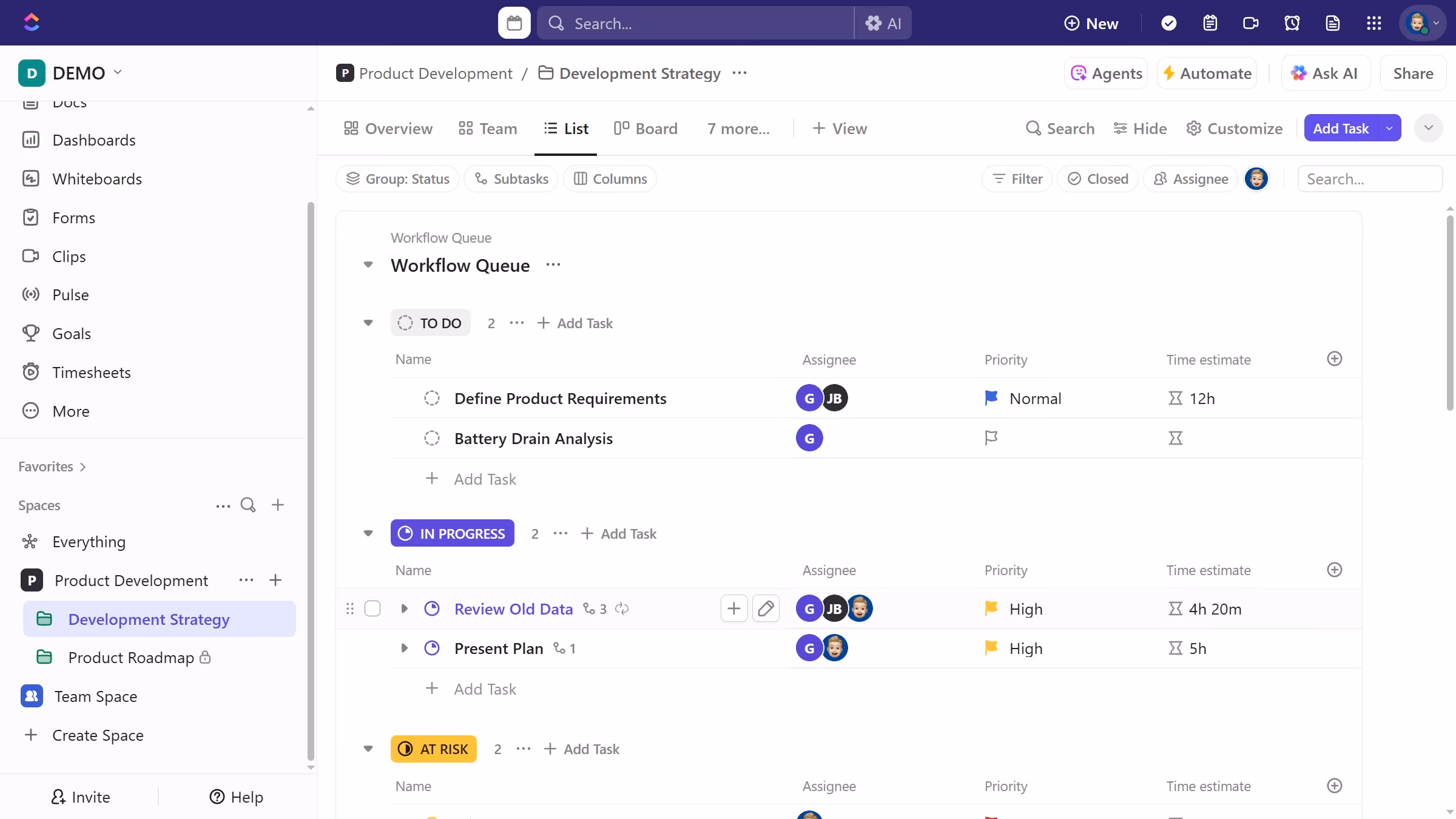Open the Automate button
The height and width of the screenshot is (819, 1456).
(1207, 73)
